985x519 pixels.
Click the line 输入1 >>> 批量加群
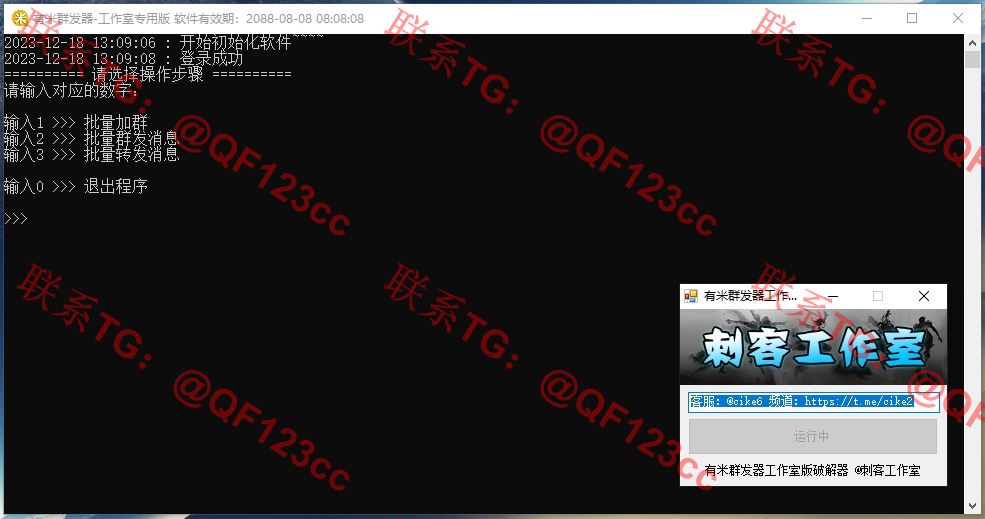(75, 122)
